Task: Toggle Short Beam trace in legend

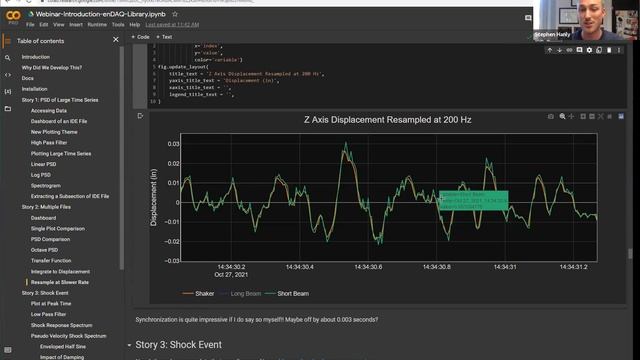Action: pyautogui.click(x=287, y=293)
